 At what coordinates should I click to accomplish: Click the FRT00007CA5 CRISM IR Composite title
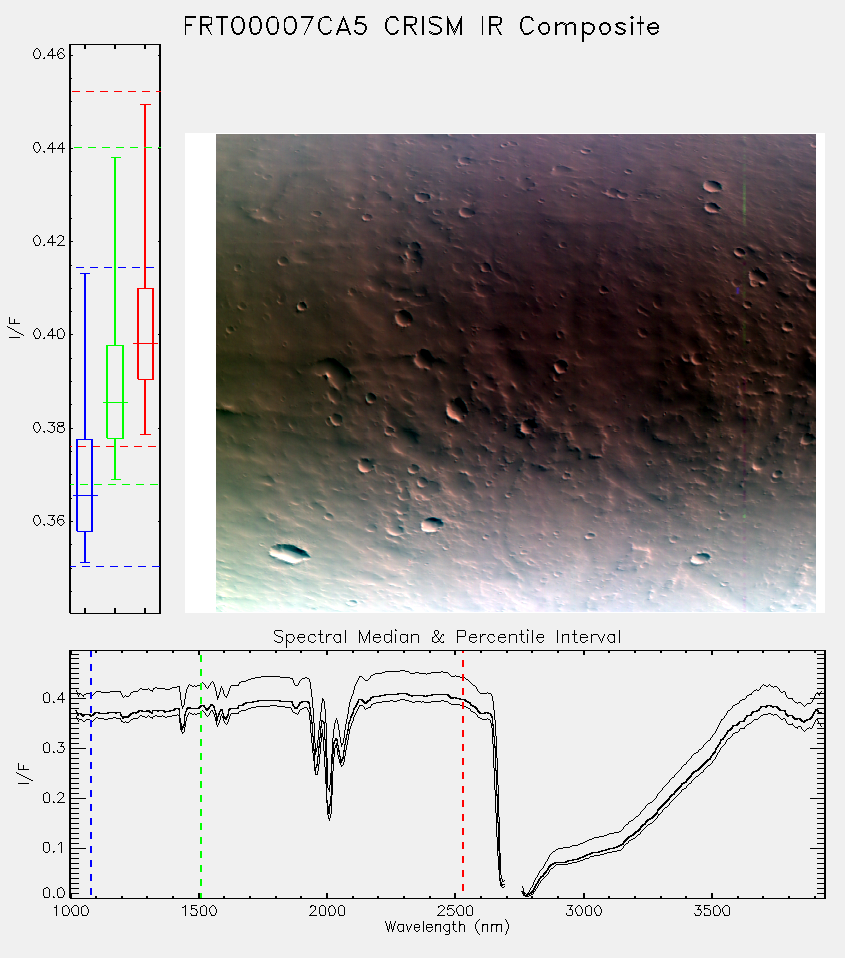(422, 27)
